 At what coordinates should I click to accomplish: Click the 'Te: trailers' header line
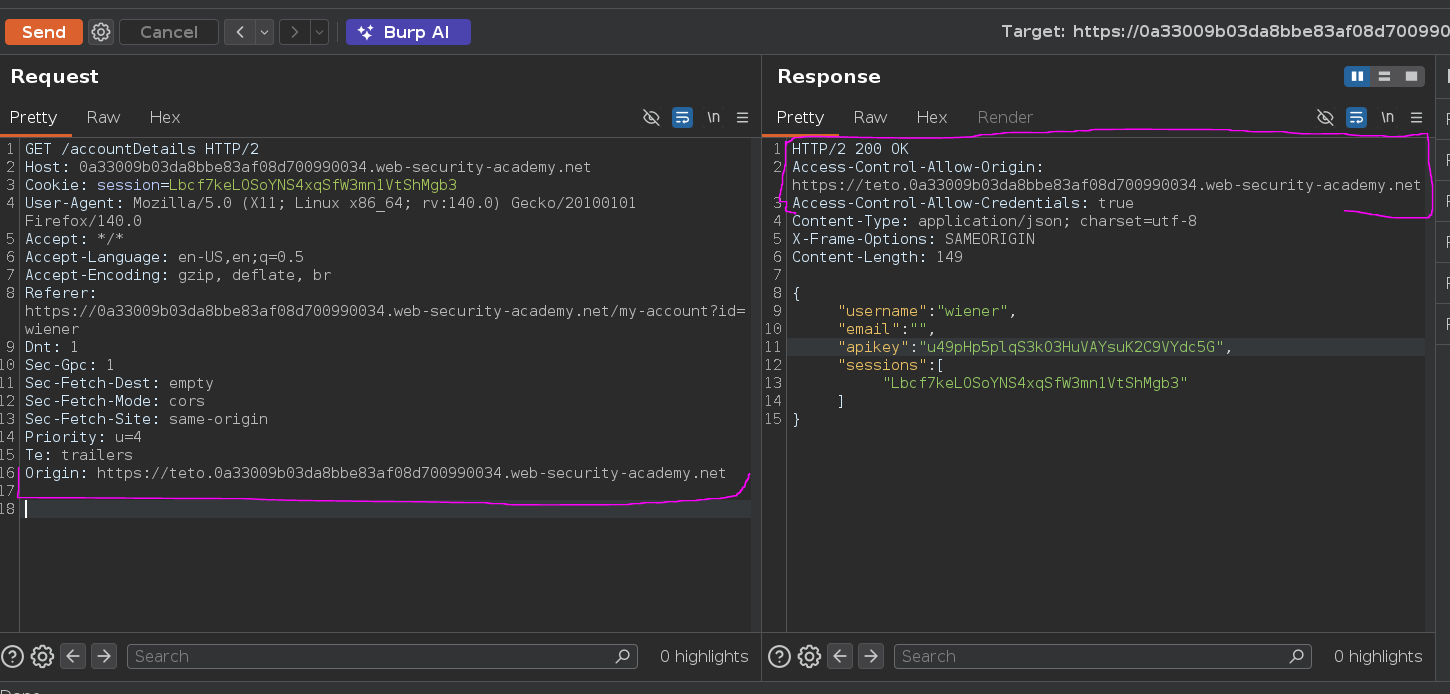coord(79,455)
